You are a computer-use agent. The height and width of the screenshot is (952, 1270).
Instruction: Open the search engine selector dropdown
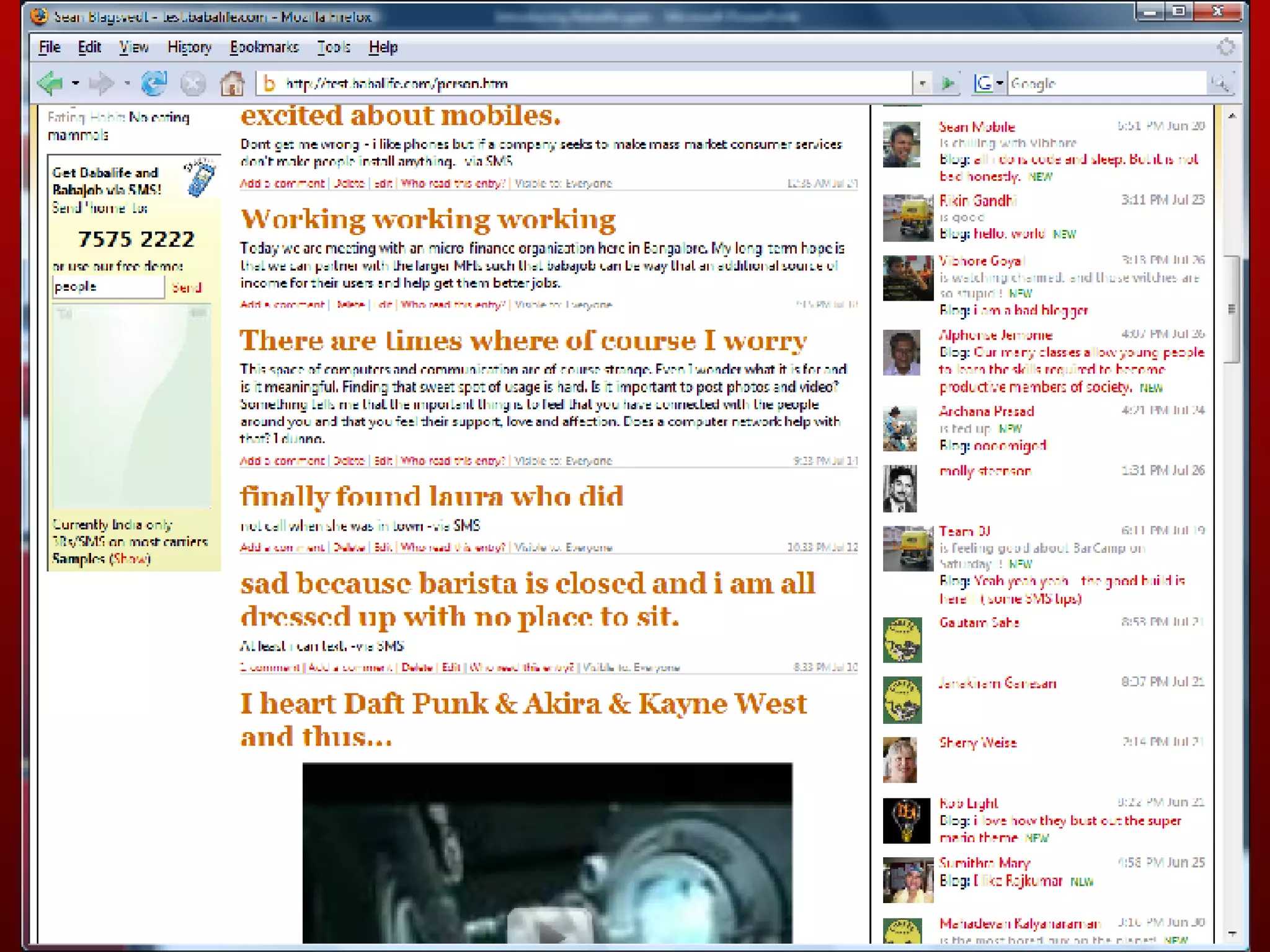(1000, 83)
